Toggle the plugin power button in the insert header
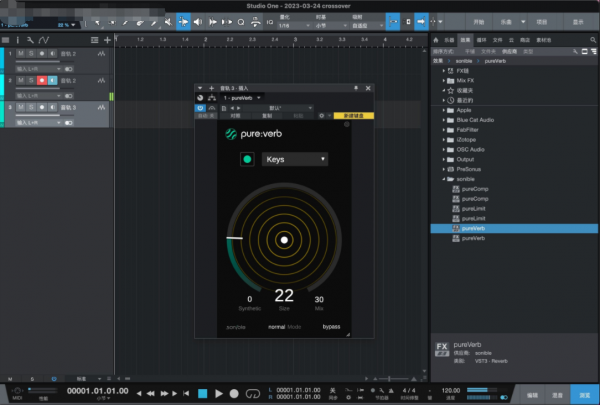This screenshot has height=405, width=600. pyautogui.click(x=200, y=108)
